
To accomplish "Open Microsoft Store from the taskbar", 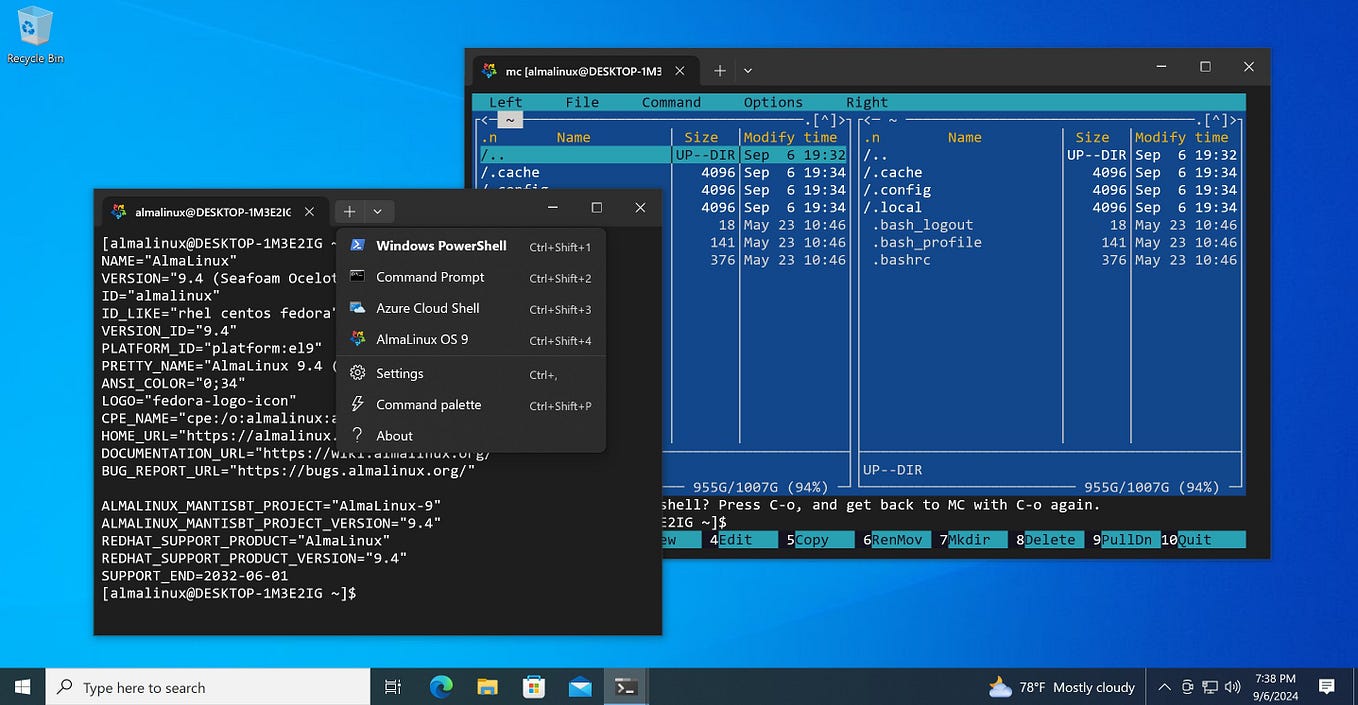I will [533, 687].
